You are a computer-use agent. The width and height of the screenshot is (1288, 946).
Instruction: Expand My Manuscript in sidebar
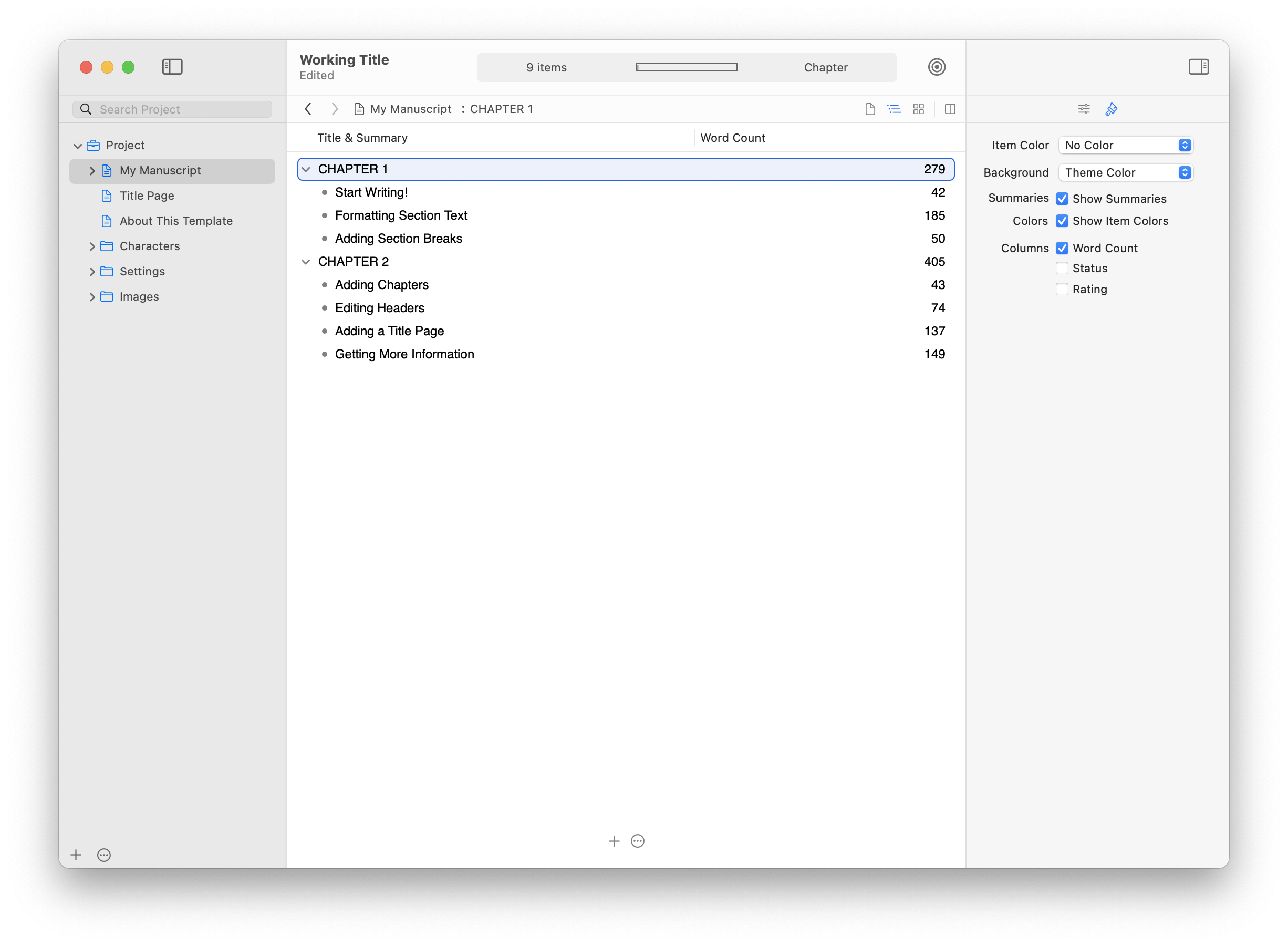click(91, 171)
